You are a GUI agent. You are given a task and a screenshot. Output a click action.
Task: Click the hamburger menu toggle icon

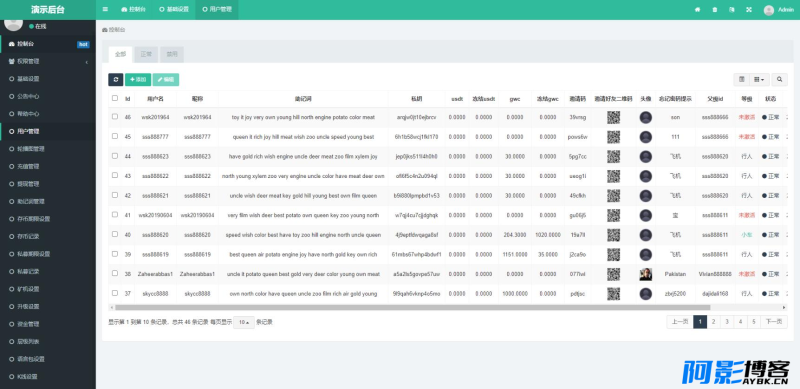click(x=105, y=9)
